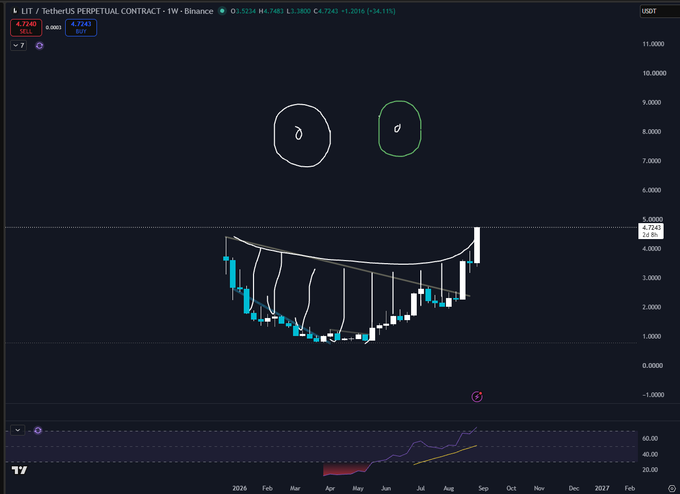Click the Apr label on time axis

pyautogui.click(x=330, y=488)
